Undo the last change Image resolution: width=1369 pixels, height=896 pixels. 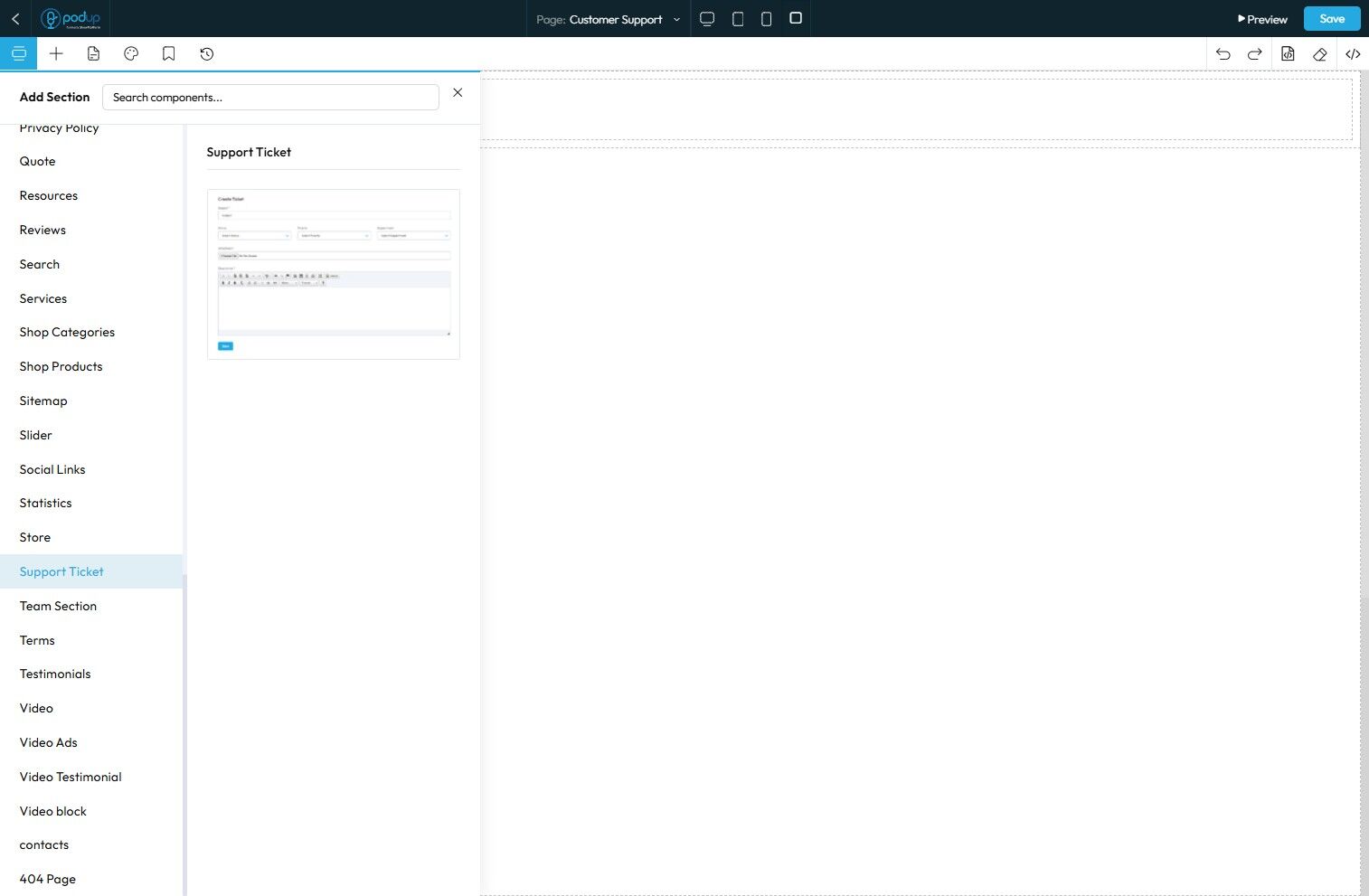1223,54
